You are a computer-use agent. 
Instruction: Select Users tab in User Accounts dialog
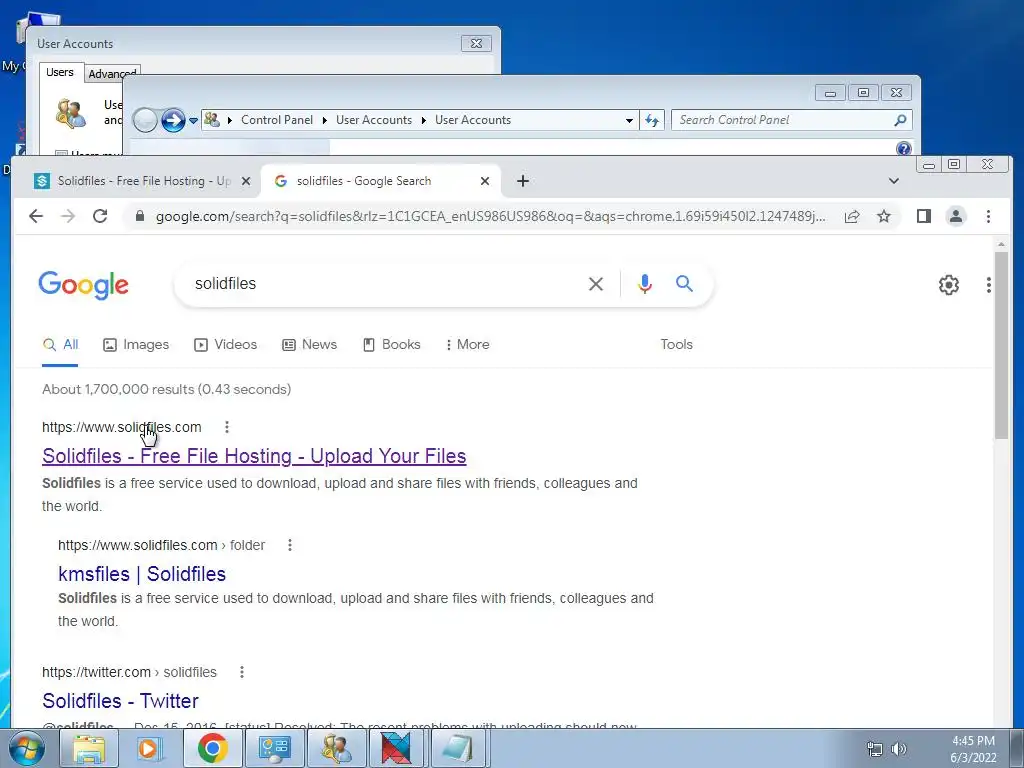59,72
